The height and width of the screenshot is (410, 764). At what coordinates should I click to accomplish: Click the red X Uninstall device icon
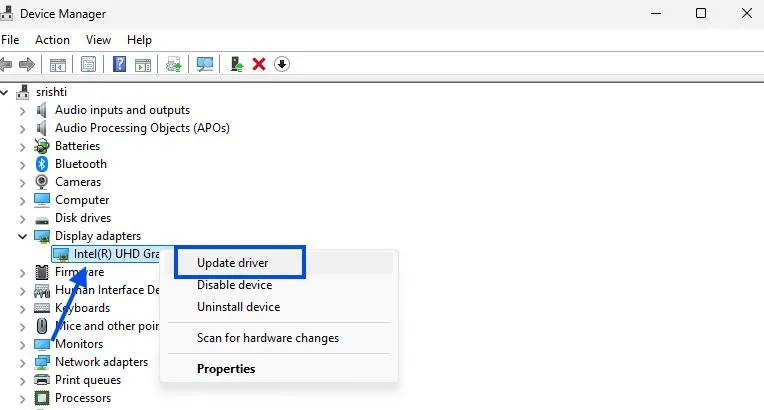pyautogui.click(x=259, y=64)
